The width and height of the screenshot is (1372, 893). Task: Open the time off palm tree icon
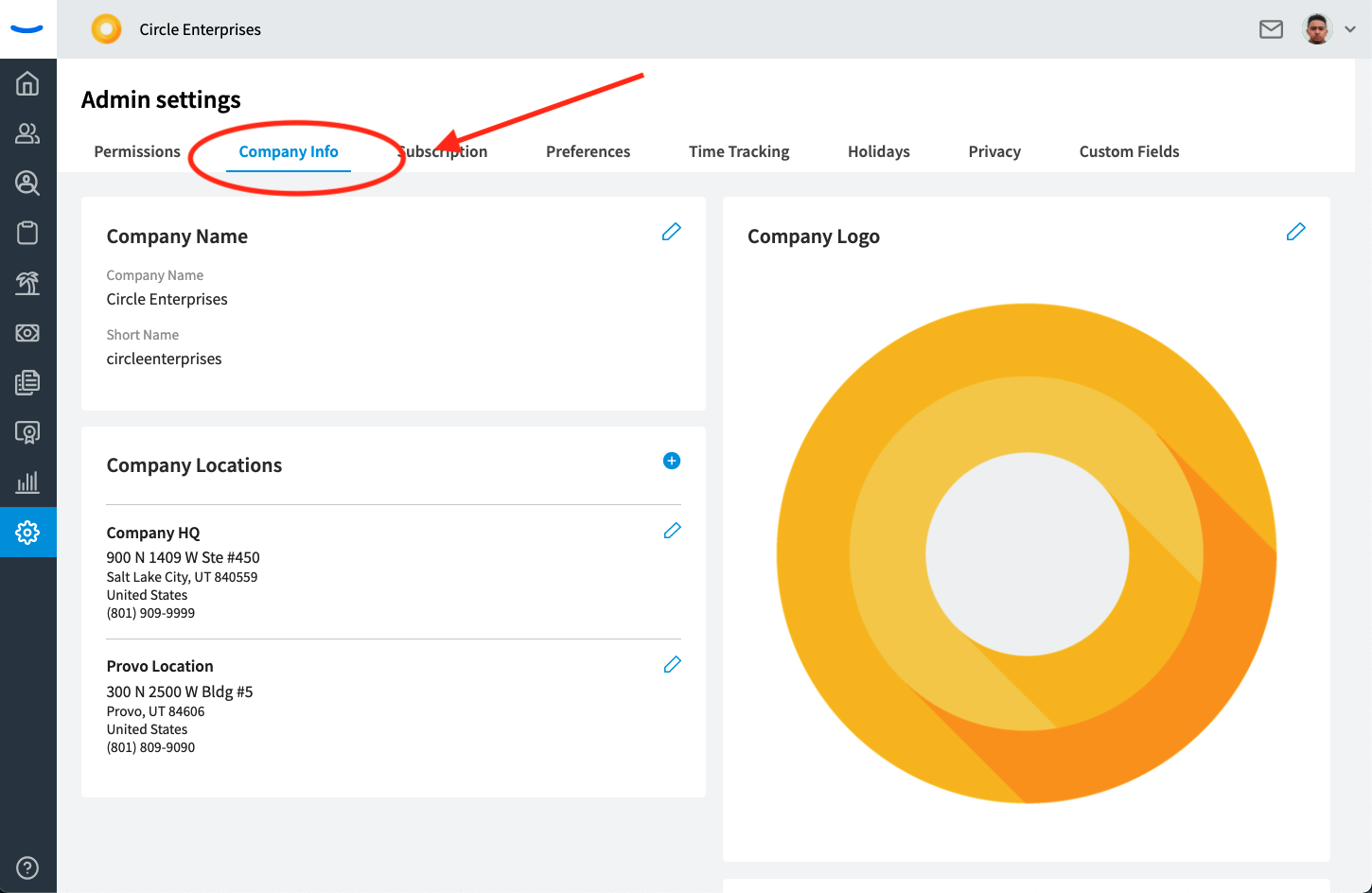tap(27, 283)
